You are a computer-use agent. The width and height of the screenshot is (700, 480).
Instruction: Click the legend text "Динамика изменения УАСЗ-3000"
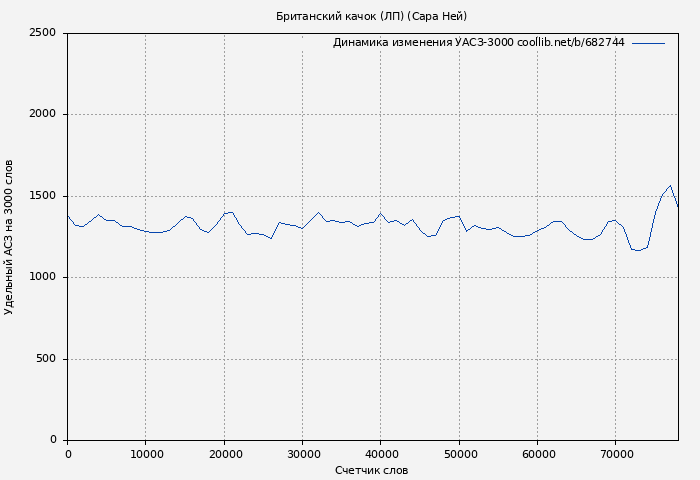[x=423, y=43]
